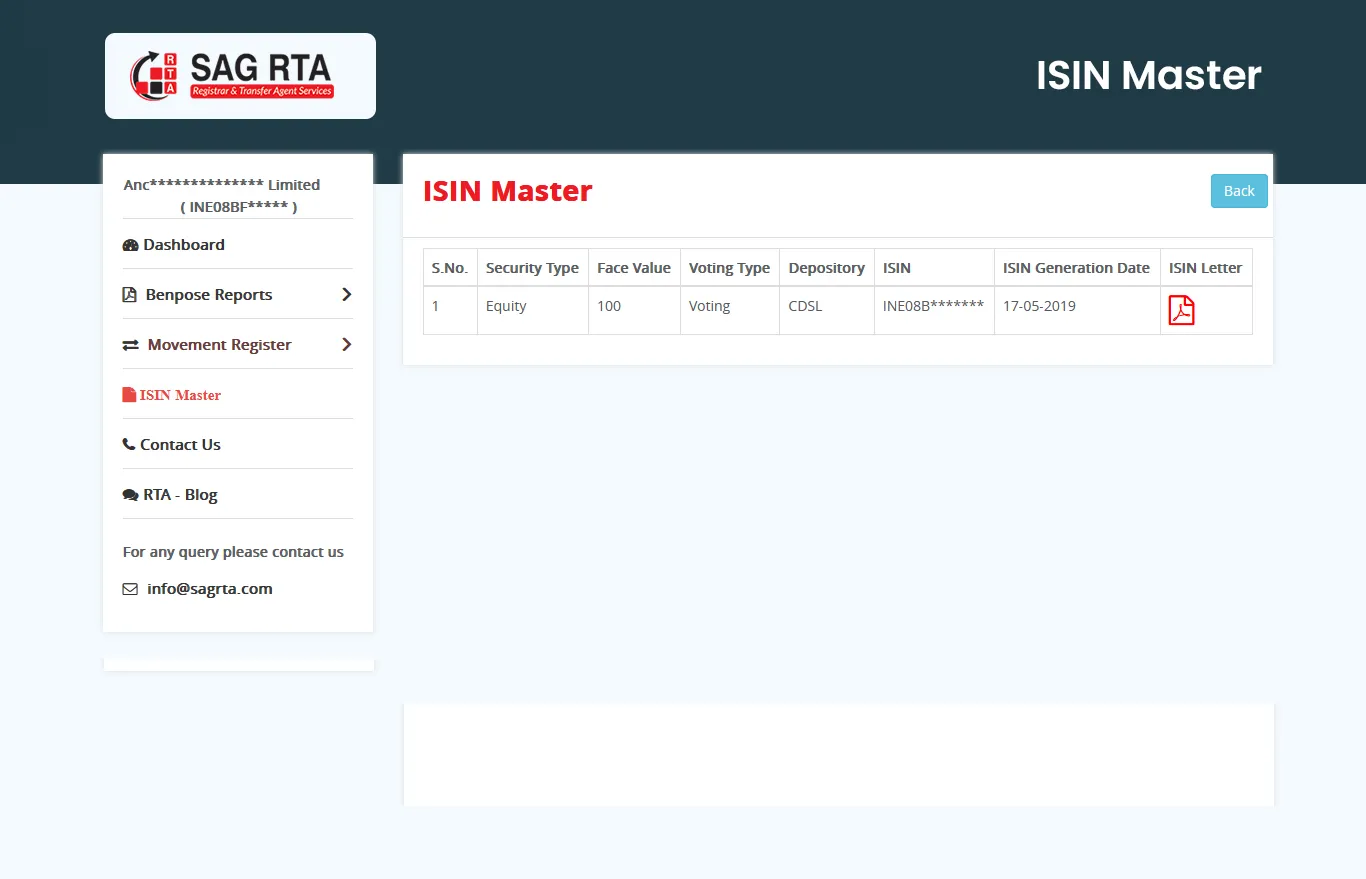Expand the Movement Register chevron
1366x879 pixels.
[346, 345]
